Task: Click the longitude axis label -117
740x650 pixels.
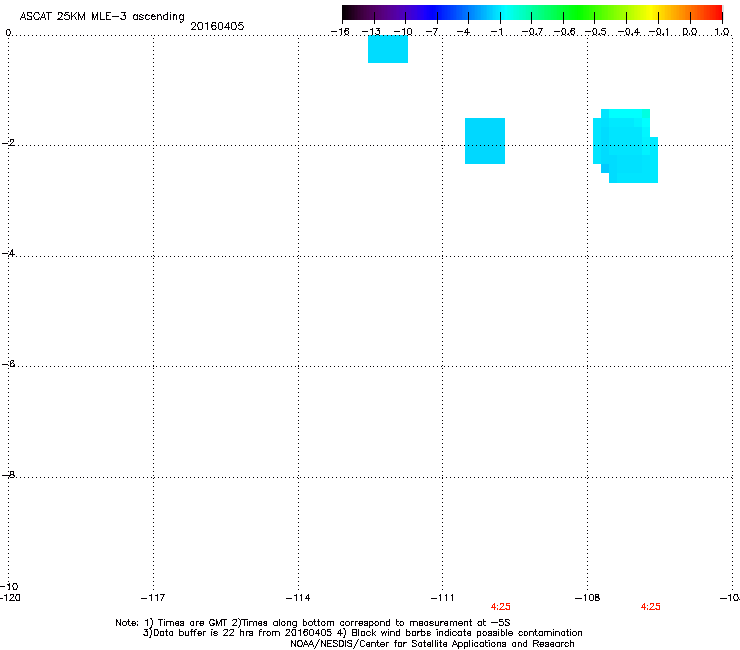Action: (x=153, y=598)
